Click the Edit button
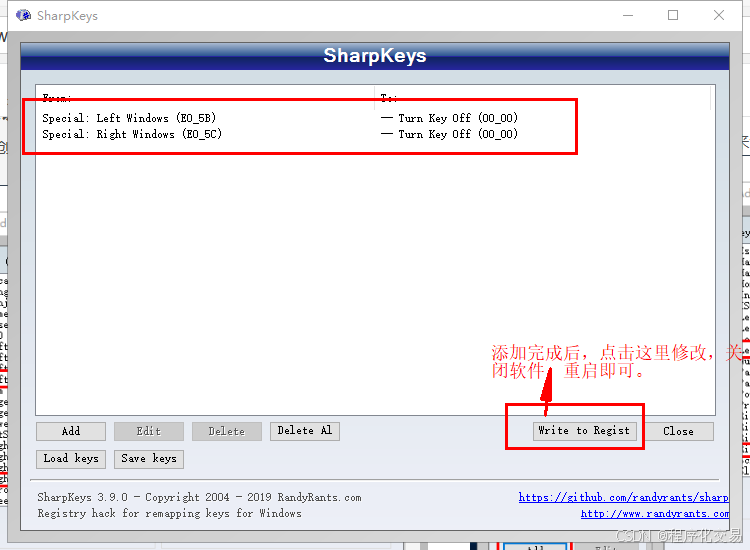750x550 pixels. point(149,431)
